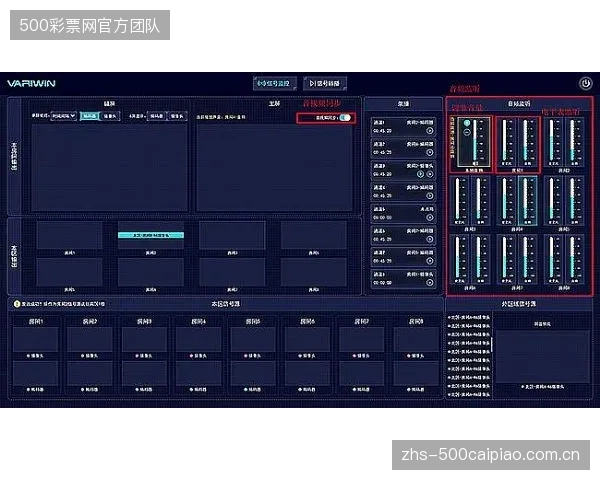Click 房间1 camera thumbnail in 本区信号源
Viewport: 600px width, 480px height.
point(36,340)
